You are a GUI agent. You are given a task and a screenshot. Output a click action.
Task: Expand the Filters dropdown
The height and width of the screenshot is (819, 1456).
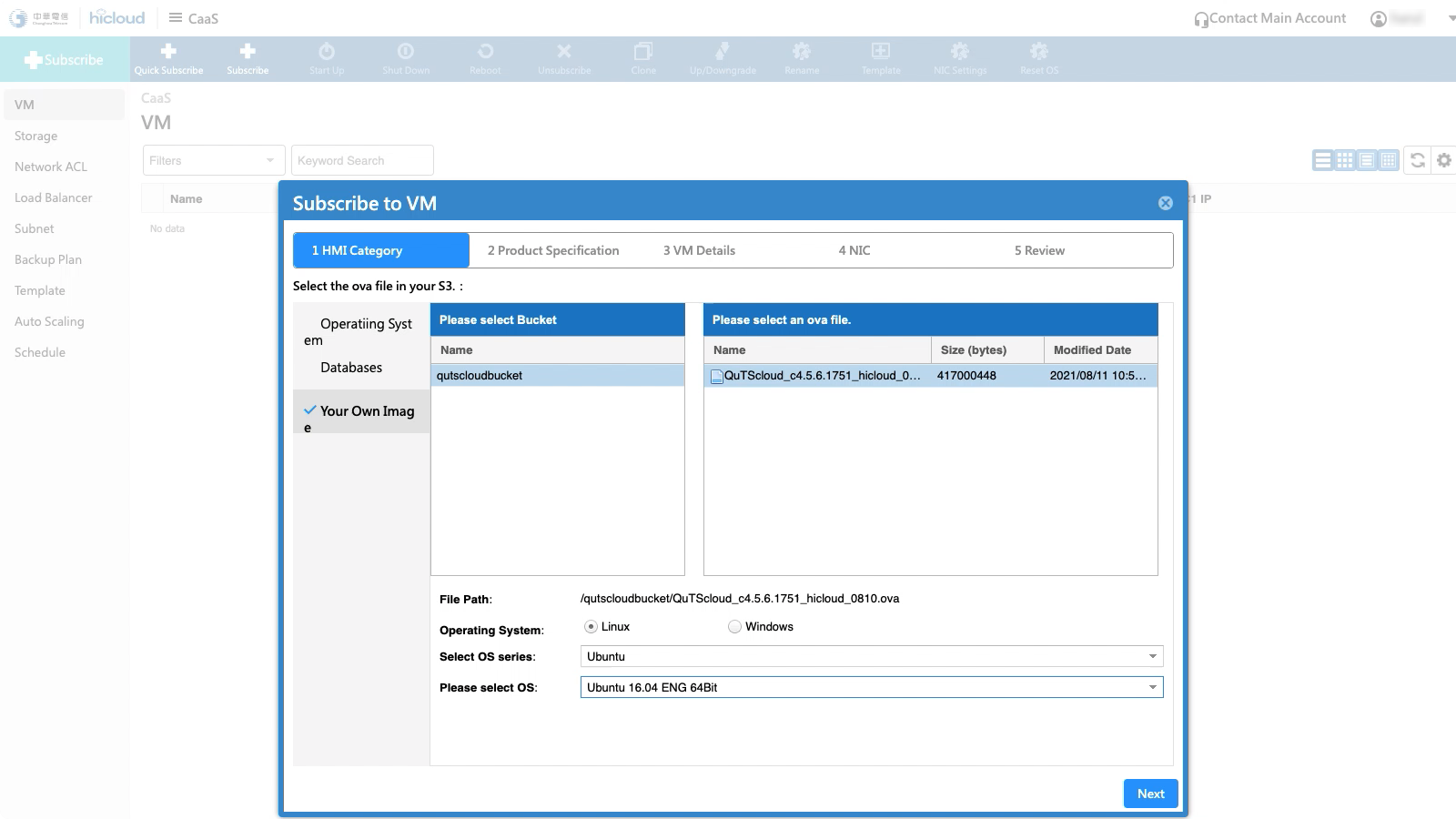click(x=214, y=161)
